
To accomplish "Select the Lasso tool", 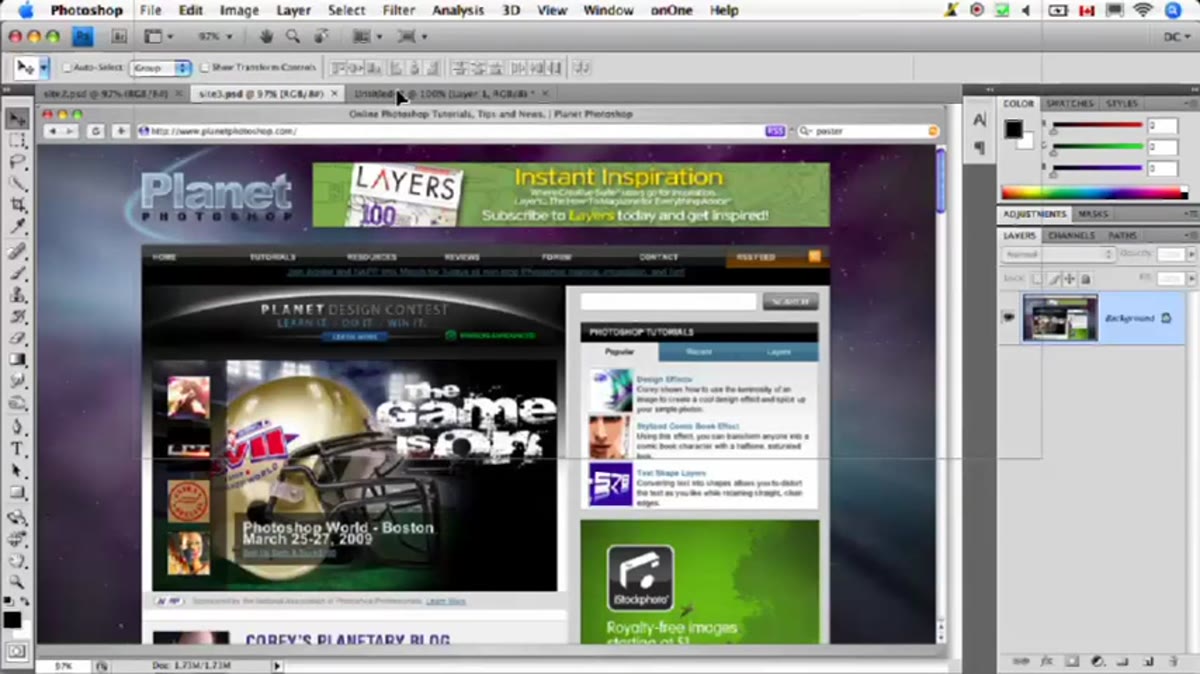I will 17,162.
